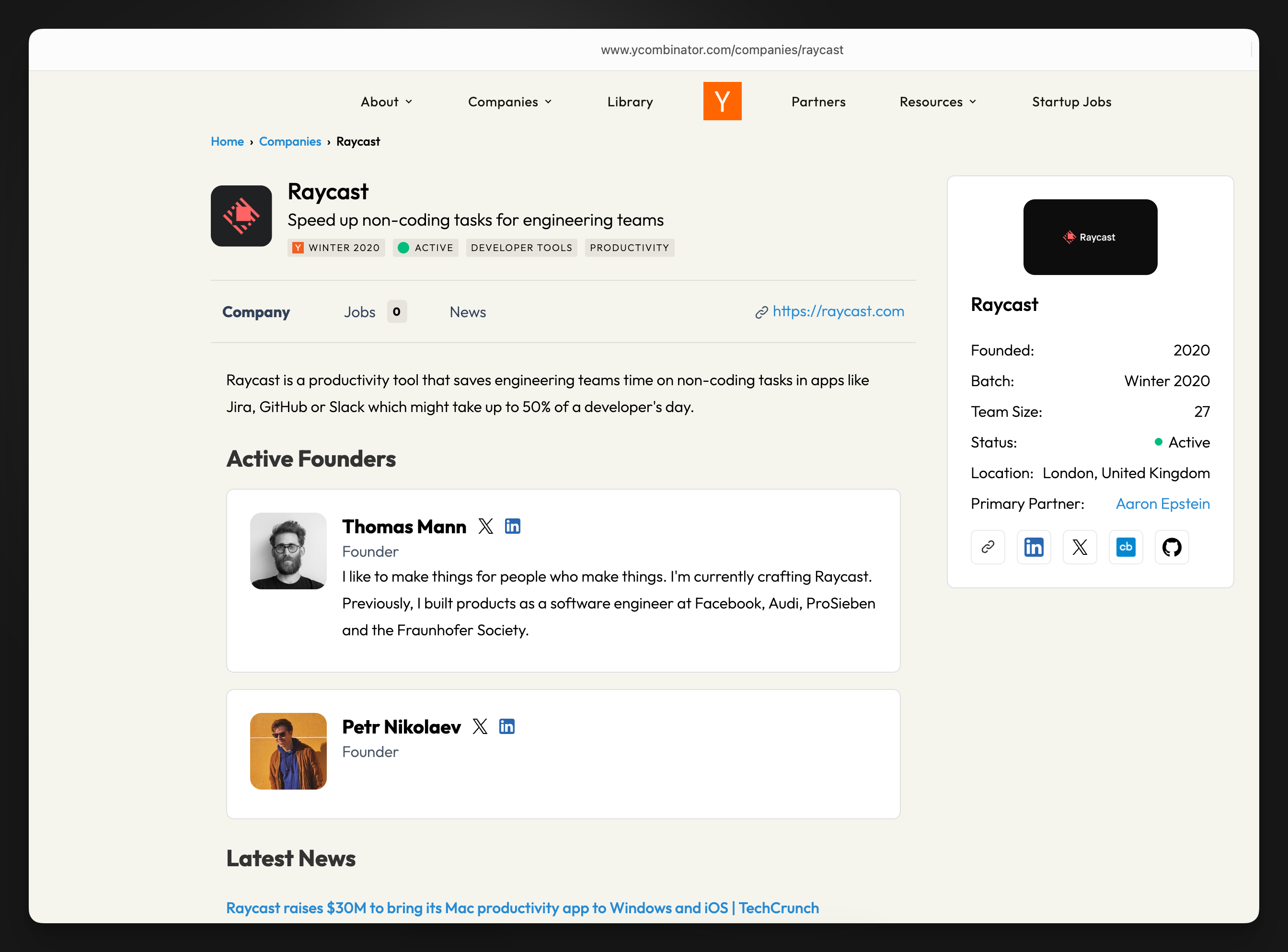Click the company X icon in sidebar
This screenshot has height=952, width=1288.
(1080, 547)
